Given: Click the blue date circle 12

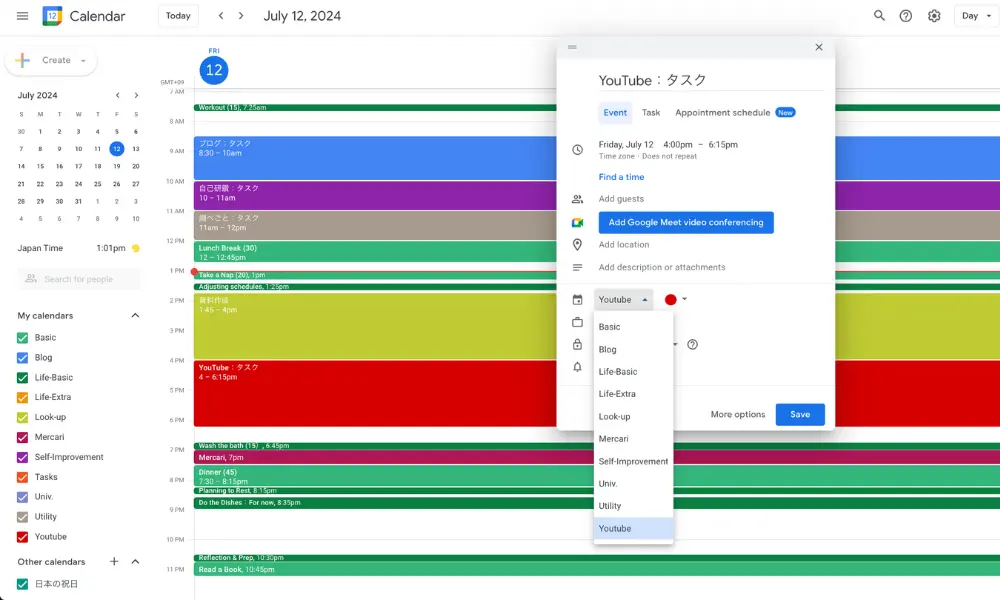Looking at the screenshot, I should [214, 70].
